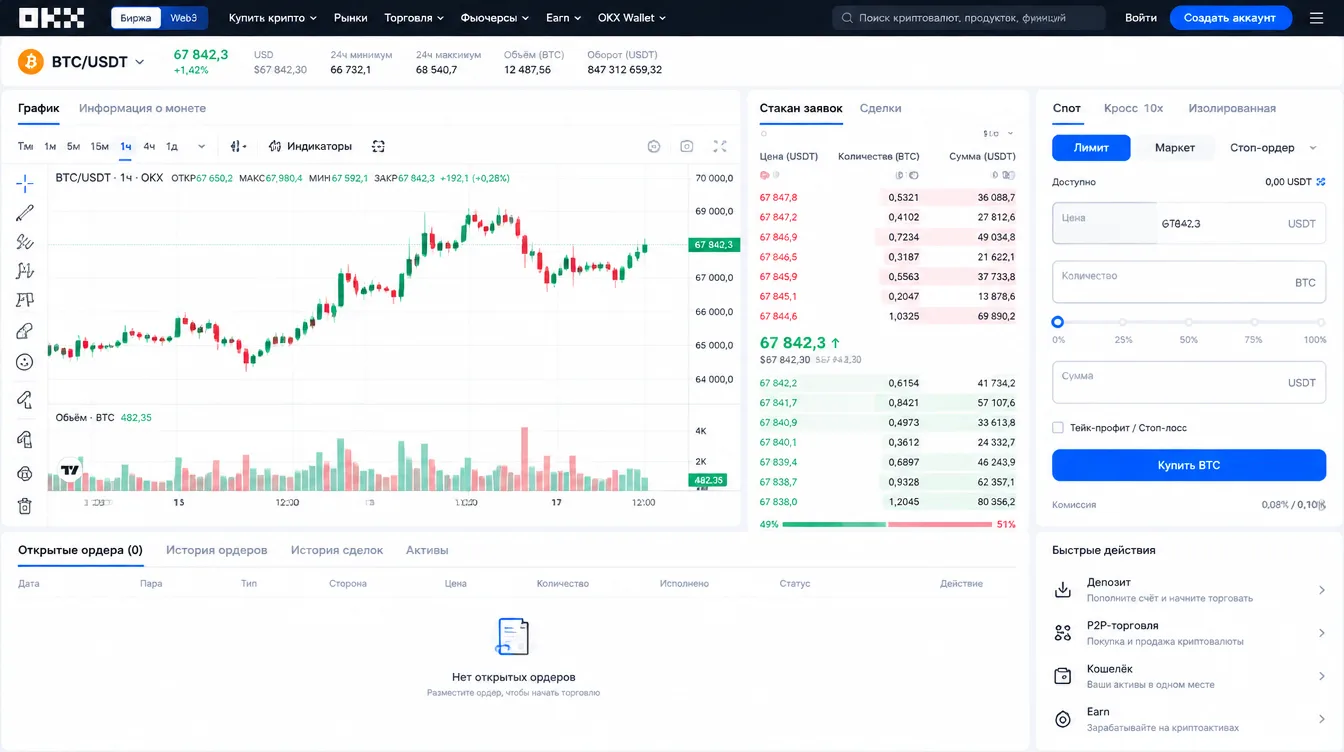Image resolution: width=1344 pixels, height=752 pixels.
Task: Switch to the Сделки tab
Action: click(880, 108)
